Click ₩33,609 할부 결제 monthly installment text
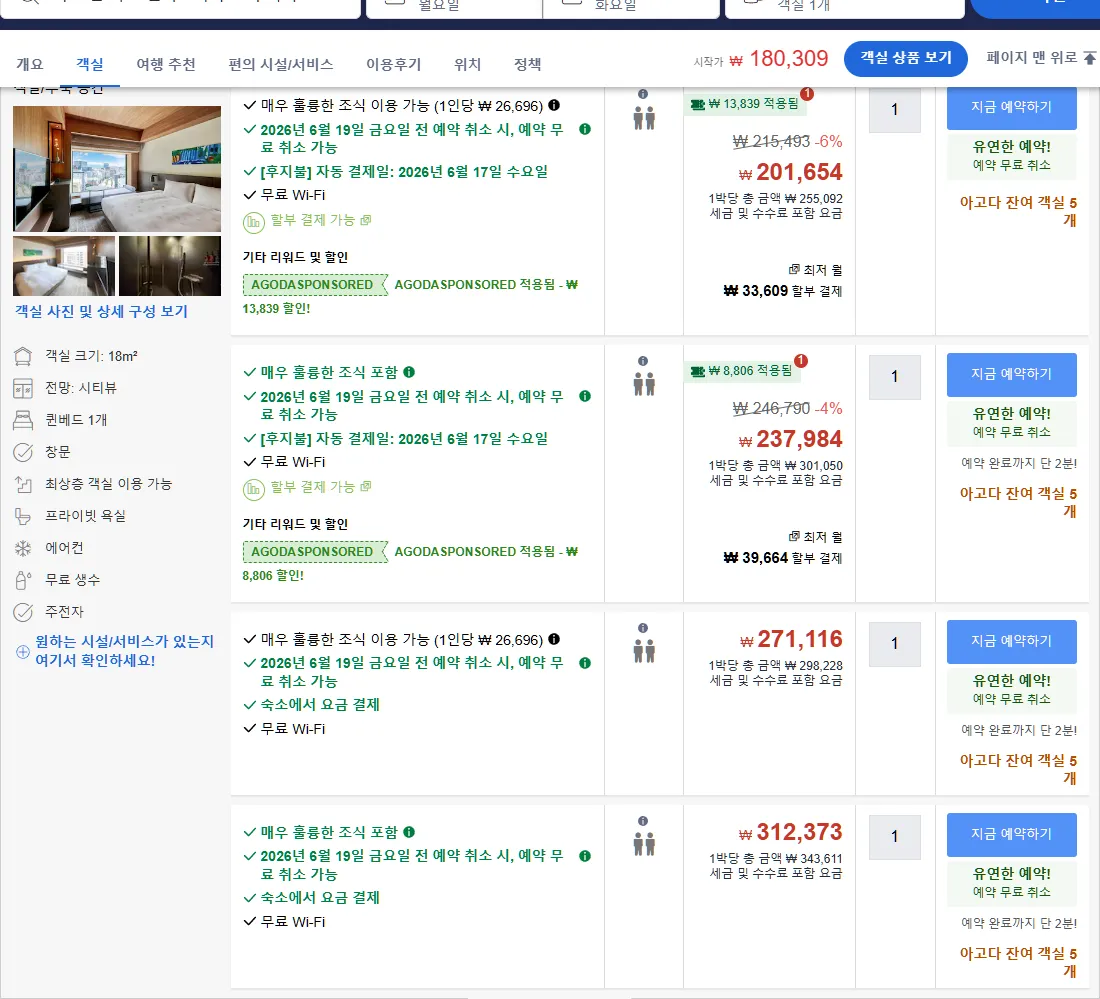Screen dimensions: 1100x999 tap(783, 291)
